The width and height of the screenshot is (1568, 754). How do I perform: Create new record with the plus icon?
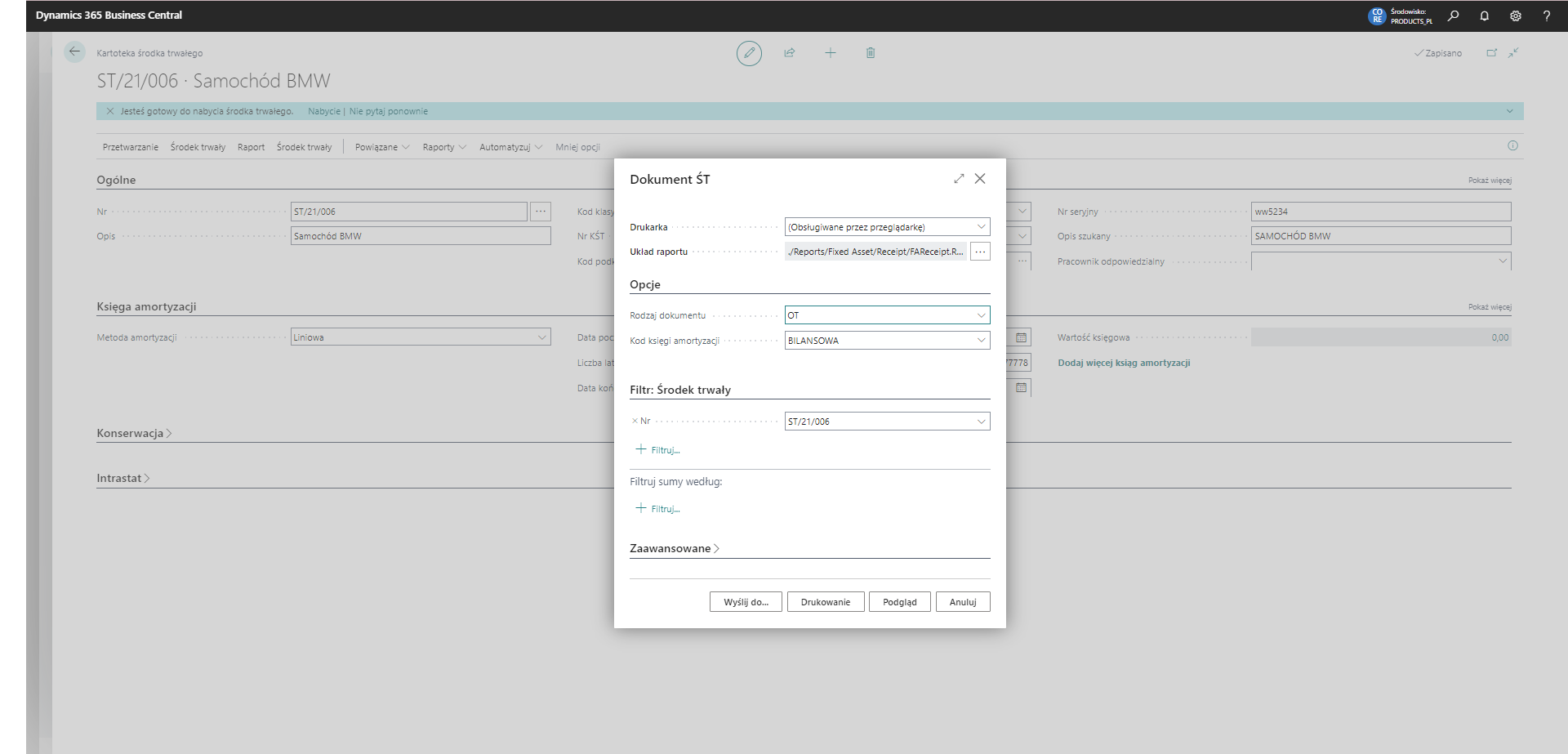[x=831, y=53]
